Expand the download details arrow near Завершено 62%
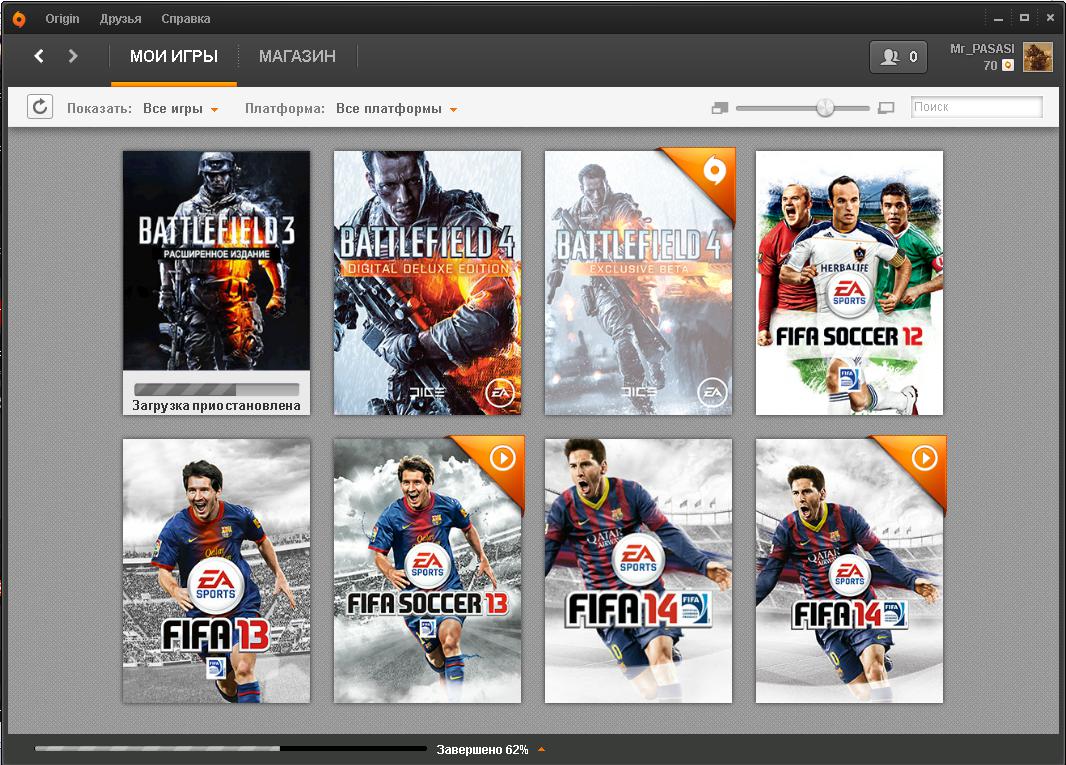This screenshot has height=765, width=1066. (541, 749)
